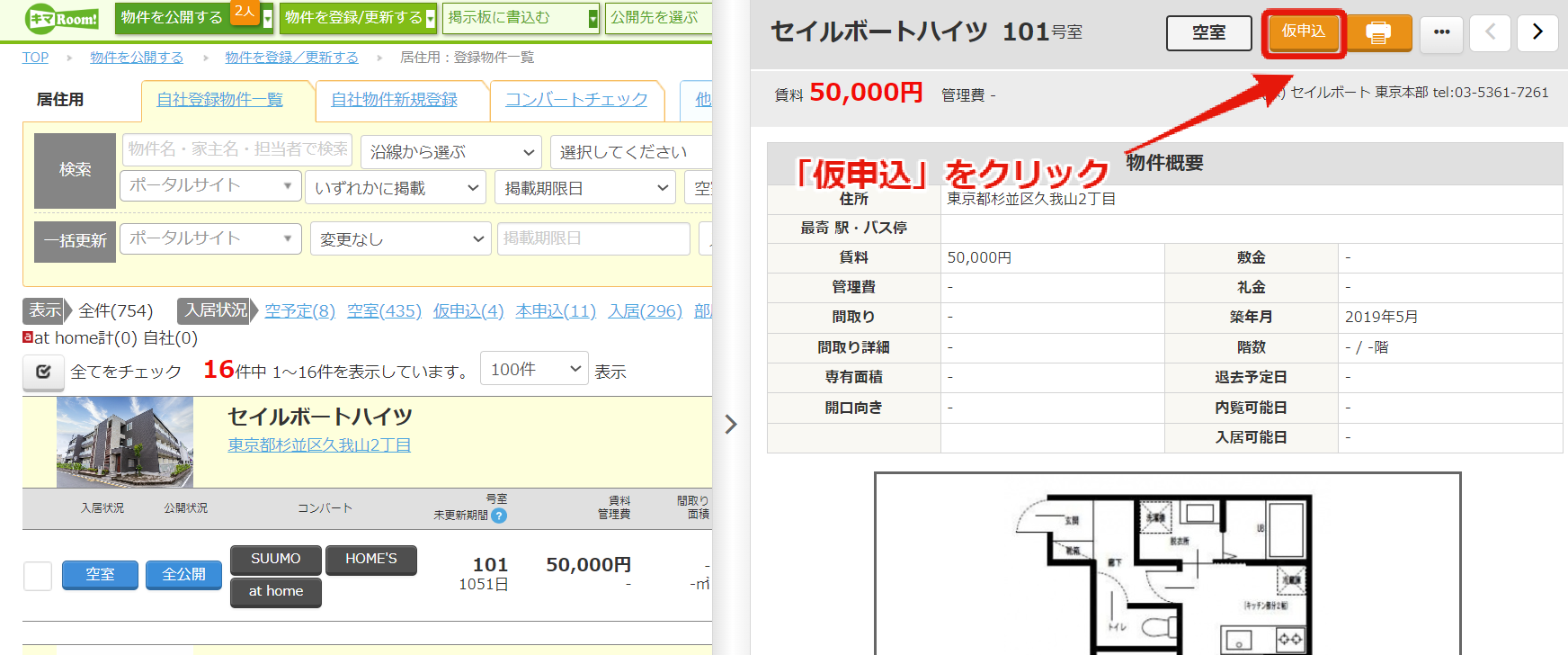Change the 100件 display count dropdown
Screen dimensions: 1568x655
535,369
